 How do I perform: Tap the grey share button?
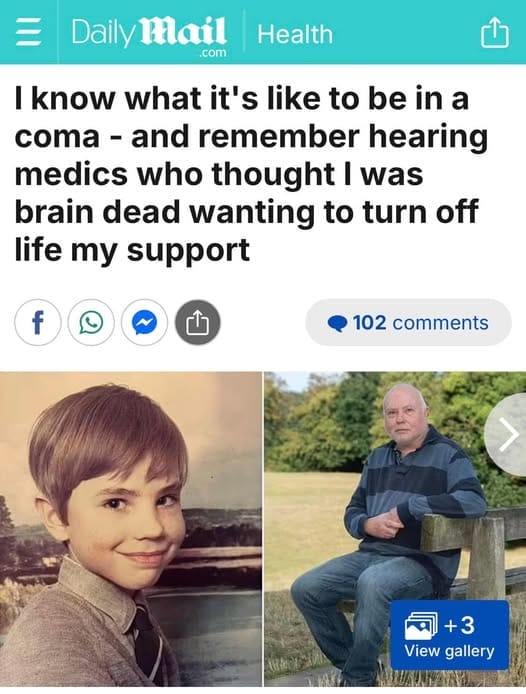click(x=197, y=322)
